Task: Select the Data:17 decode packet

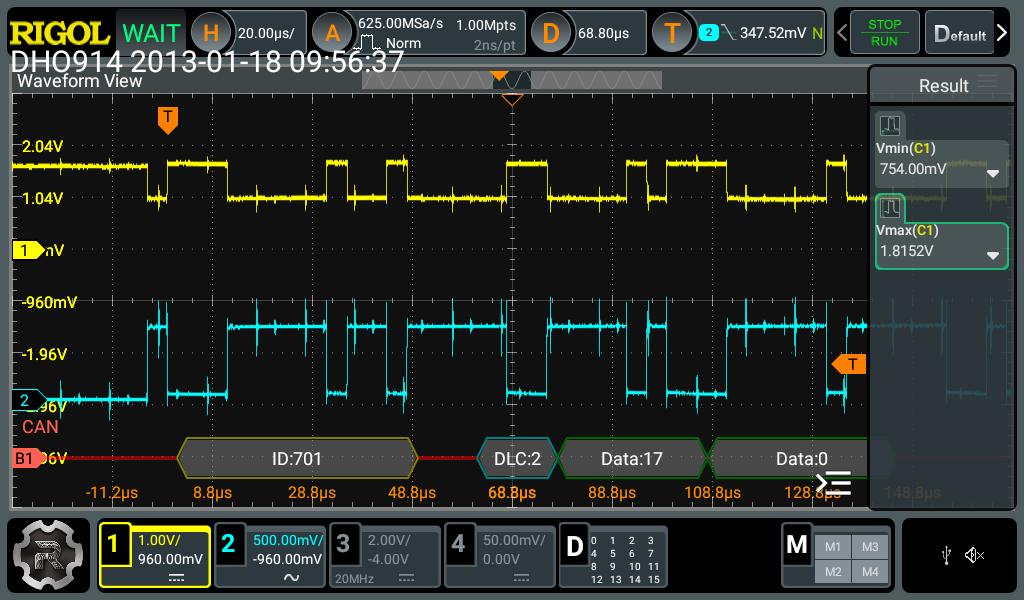Action: tap(632, 458)
